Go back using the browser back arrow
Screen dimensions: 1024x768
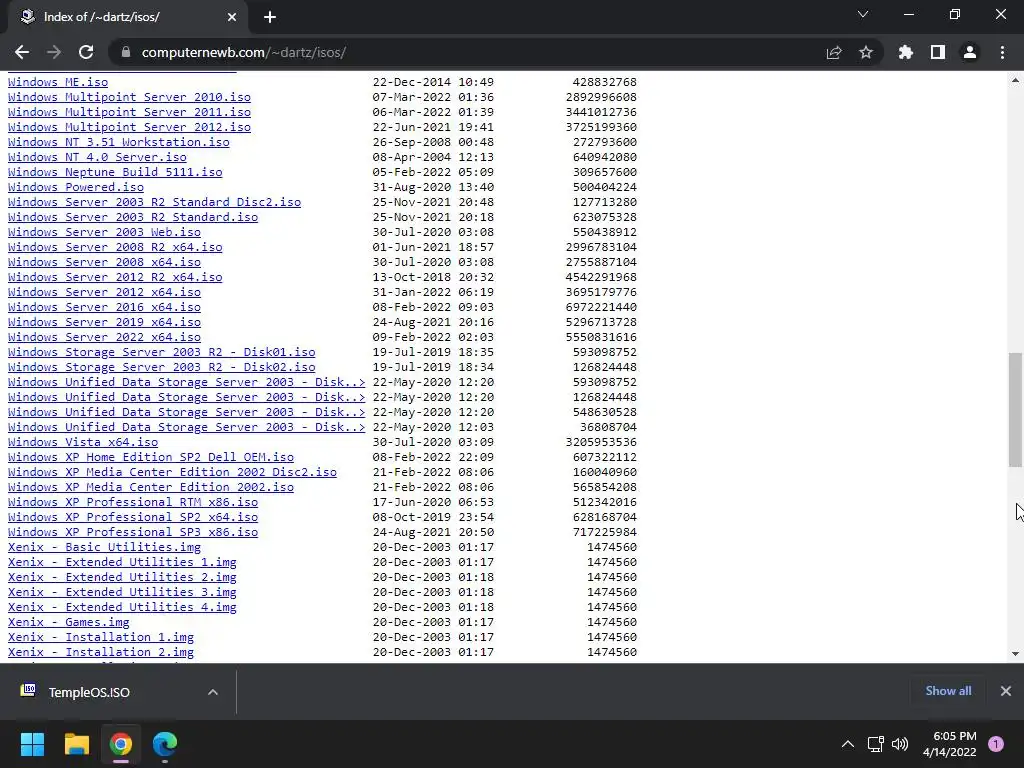[x=22, y=52]
